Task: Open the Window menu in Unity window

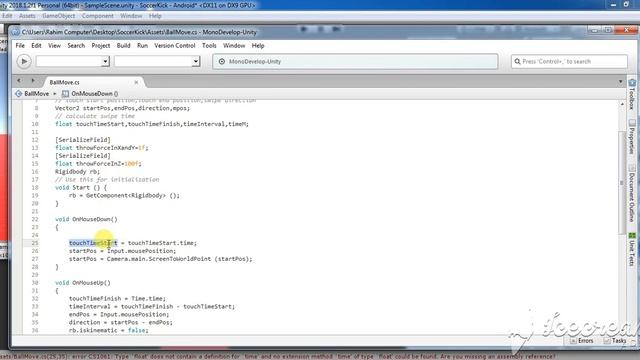Action: click(x=131, y=16)
